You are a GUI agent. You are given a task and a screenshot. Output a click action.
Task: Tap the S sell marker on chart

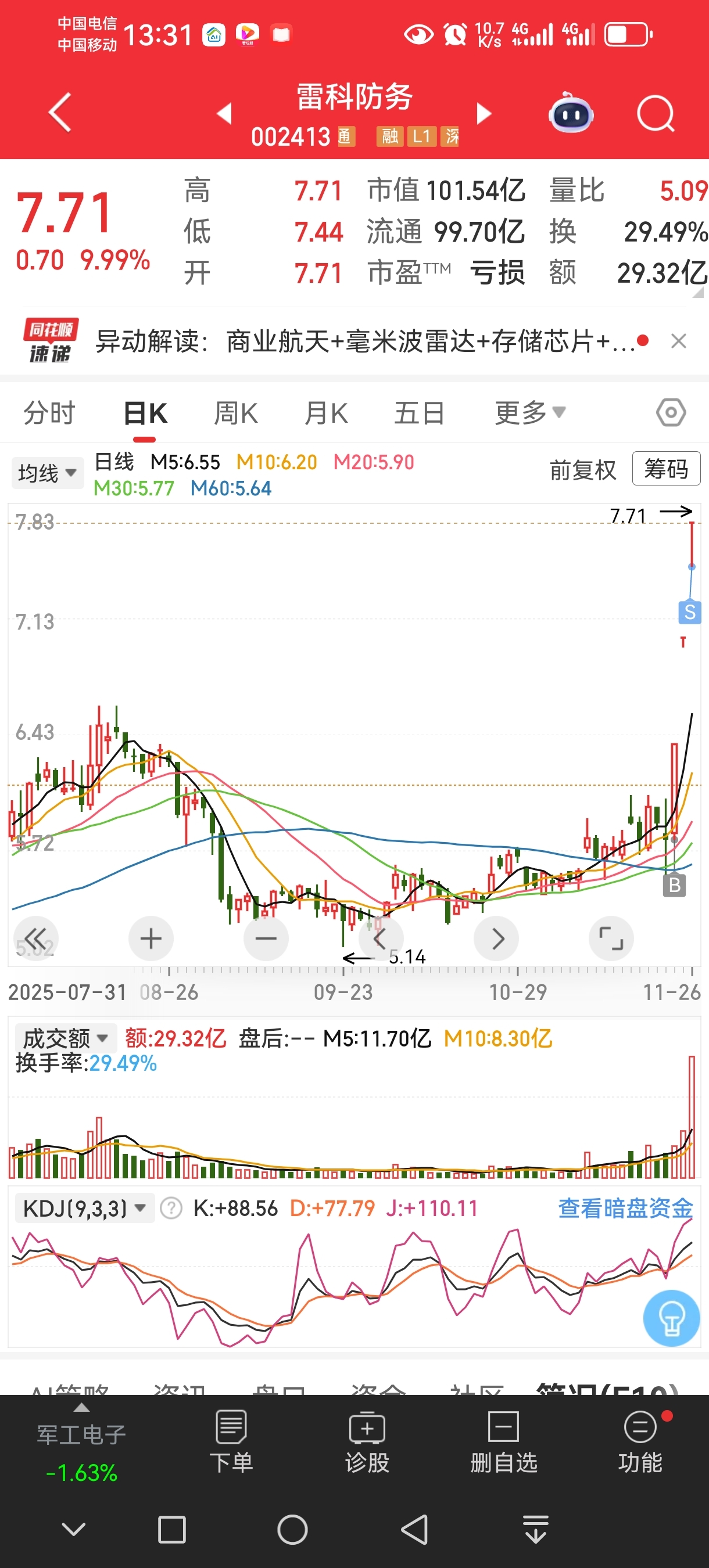click(x=689, y=612)
